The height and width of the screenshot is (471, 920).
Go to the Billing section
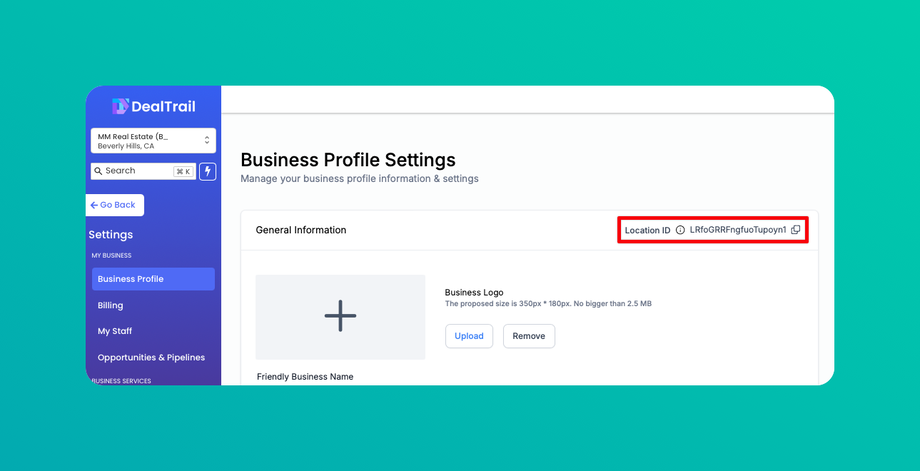tap(111, 305)
